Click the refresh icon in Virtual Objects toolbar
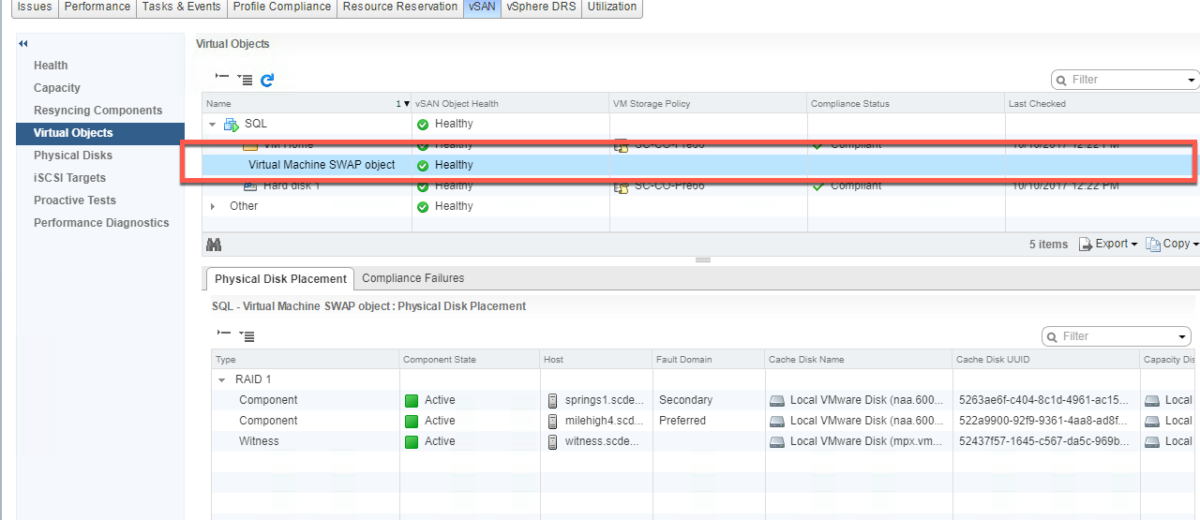 (267, 80)
